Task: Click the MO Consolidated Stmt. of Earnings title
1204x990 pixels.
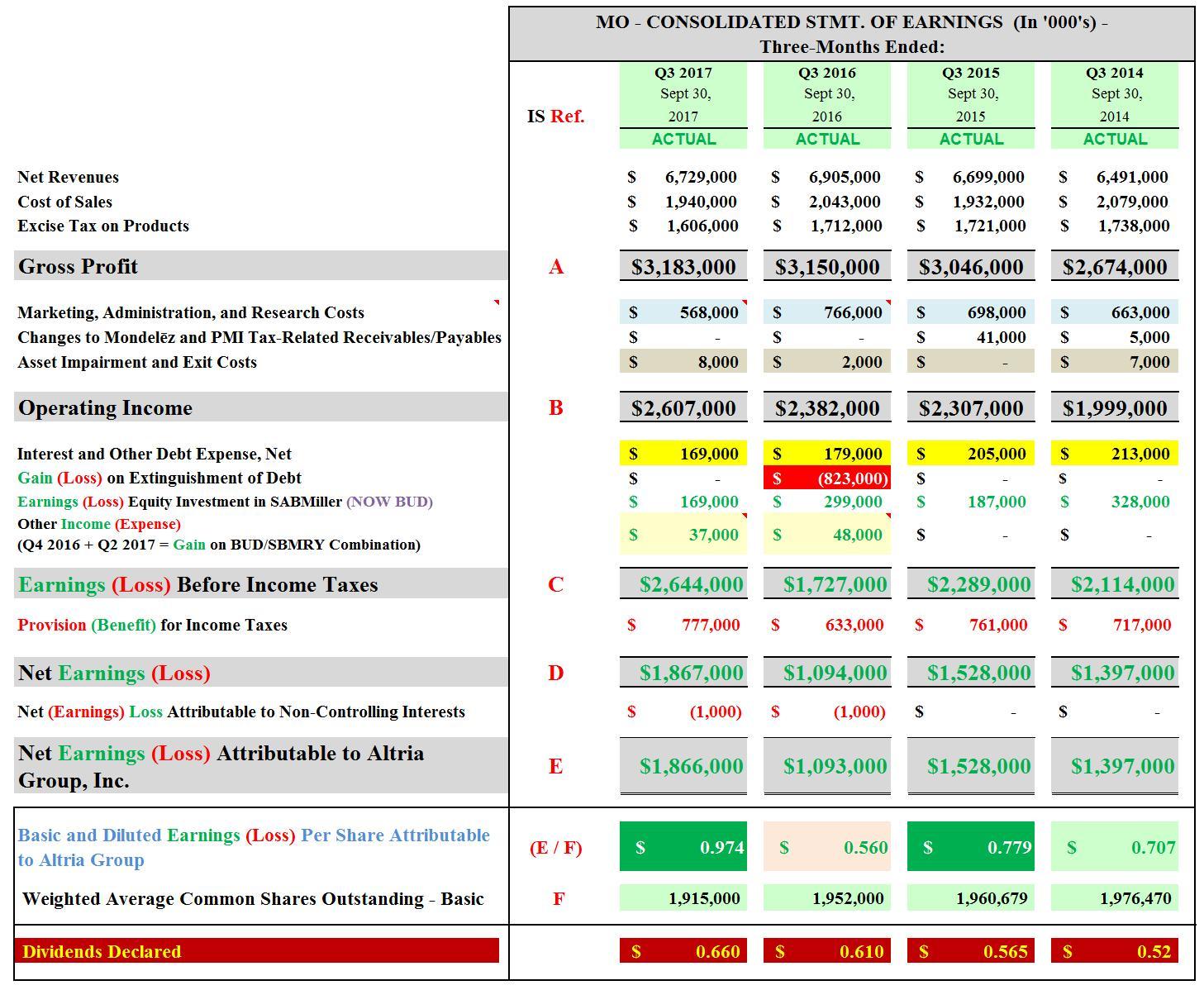Action: tap(852, 34)
